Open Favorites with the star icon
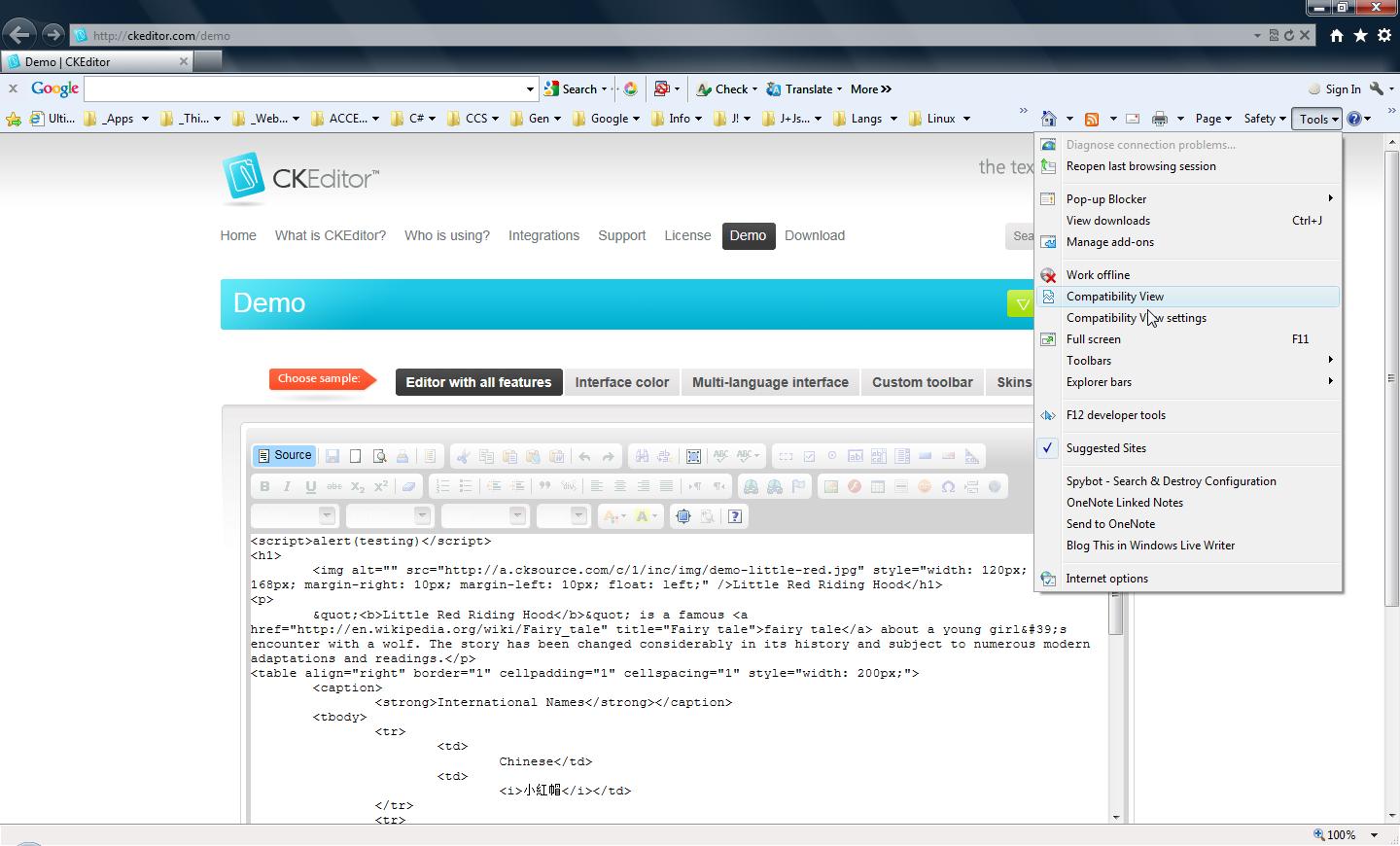Screen dimensions: 1400x846 [x=1360, y=35]
